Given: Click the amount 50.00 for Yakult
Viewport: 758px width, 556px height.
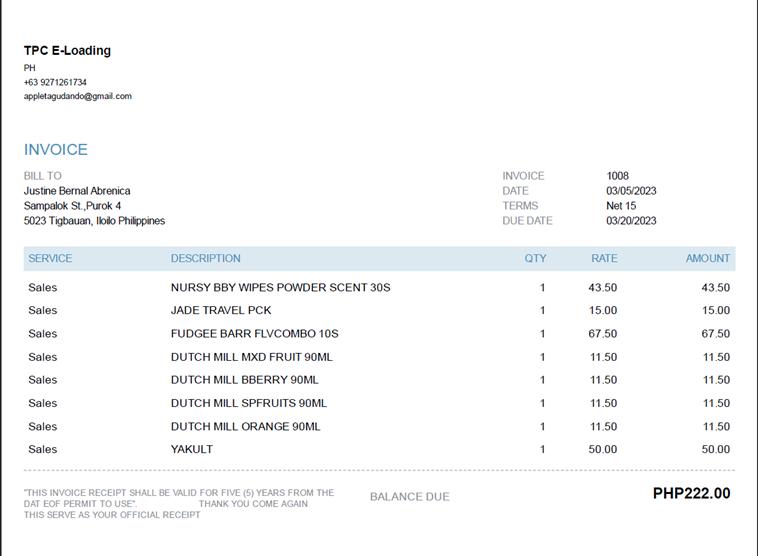Looking at the screenshot, I should [715, 450].
